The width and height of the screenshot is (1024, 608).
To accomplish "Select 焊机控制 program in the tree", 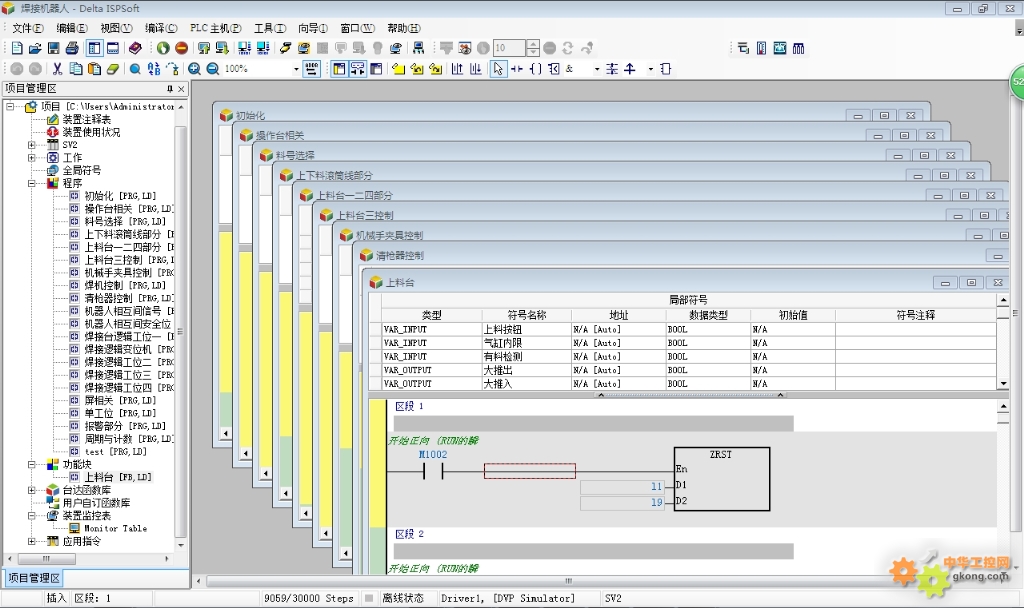I will click(x=125, y=285).
